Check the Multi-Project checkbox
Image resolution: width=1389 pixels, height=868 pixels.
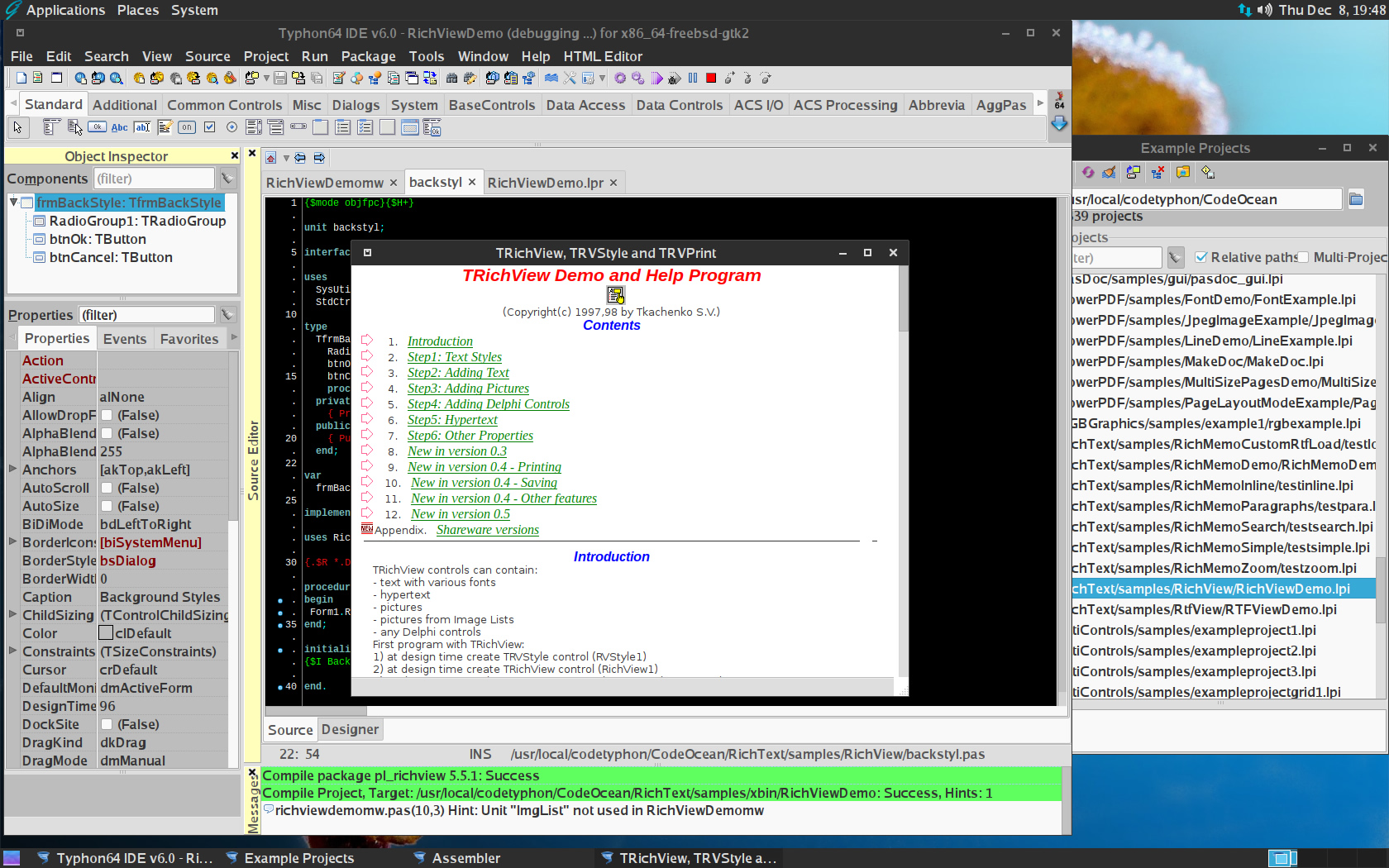1303,257
